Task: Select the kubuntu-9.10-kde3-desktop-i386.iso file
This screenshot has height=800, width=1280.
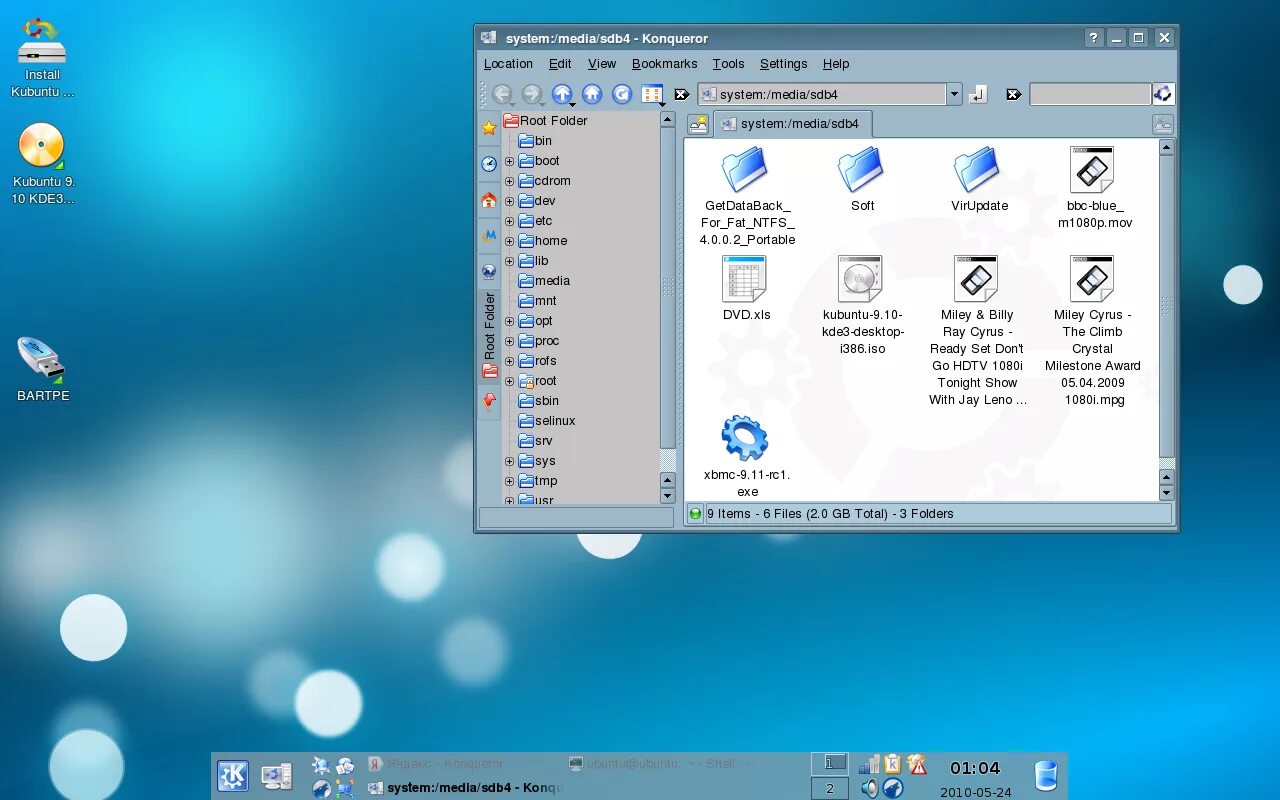Action: point(862,305)
